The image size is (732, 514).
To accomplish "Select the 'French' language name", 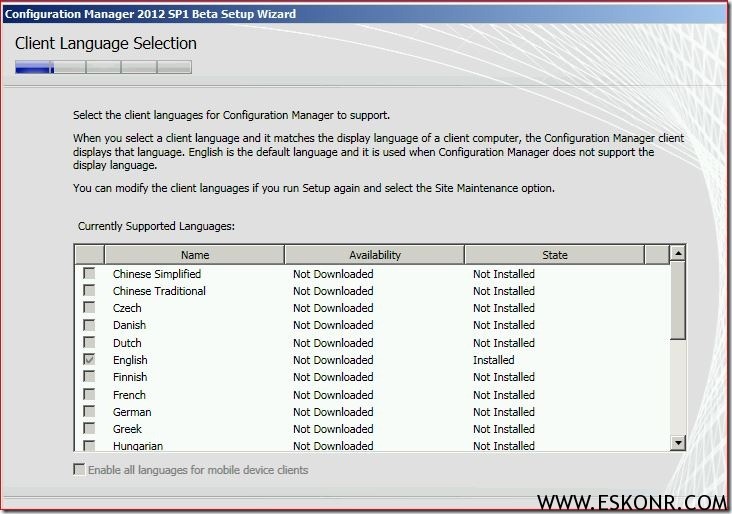I will coord(129,395).
